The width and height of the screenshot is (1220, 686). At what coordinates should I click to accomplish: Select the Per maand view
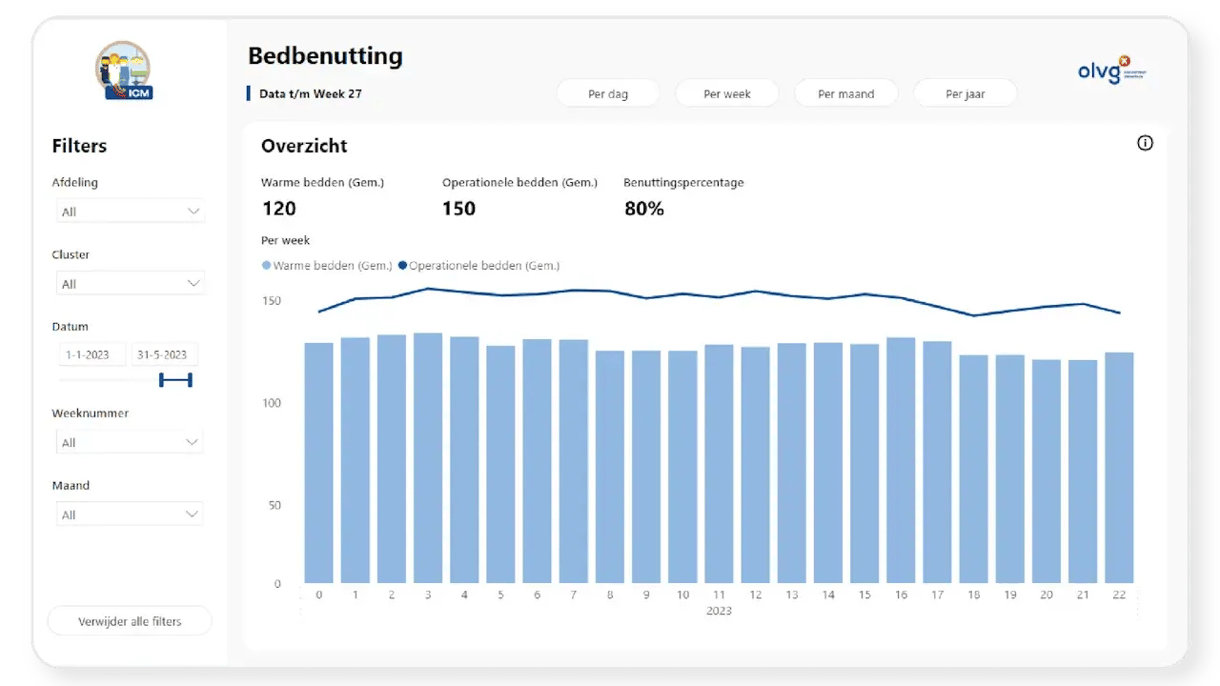(x=846, y=94)
